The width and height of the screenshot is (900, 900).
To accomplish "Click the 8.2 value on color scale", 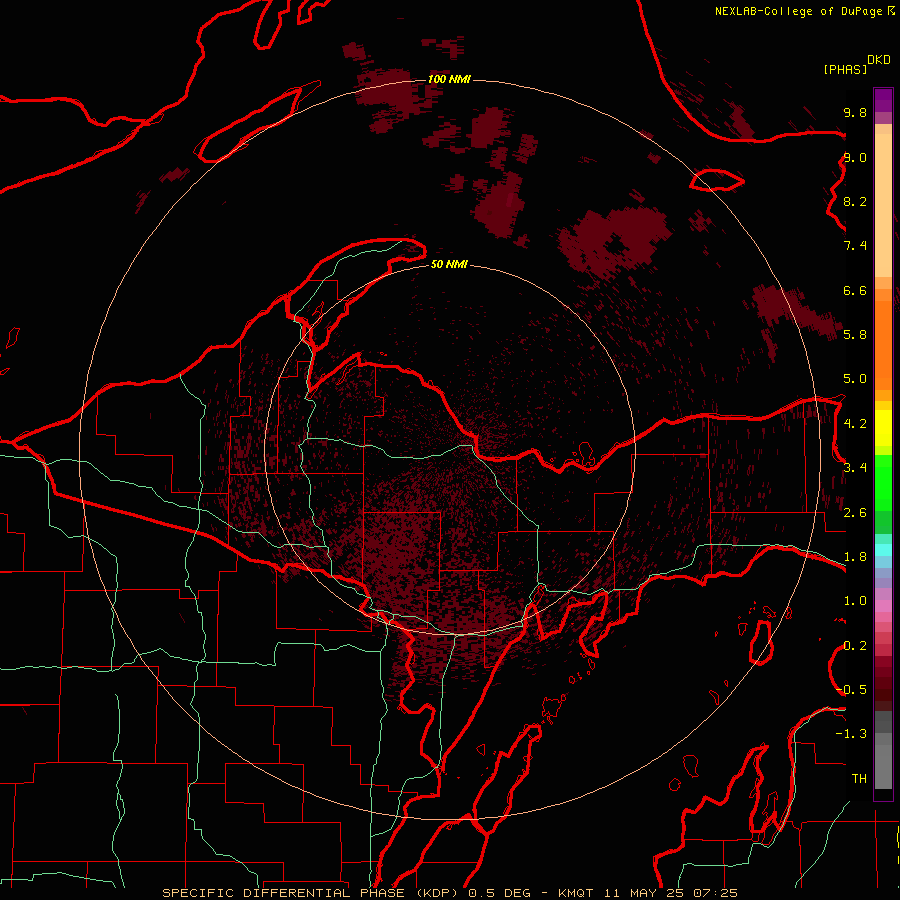I will tap(855, 201).
